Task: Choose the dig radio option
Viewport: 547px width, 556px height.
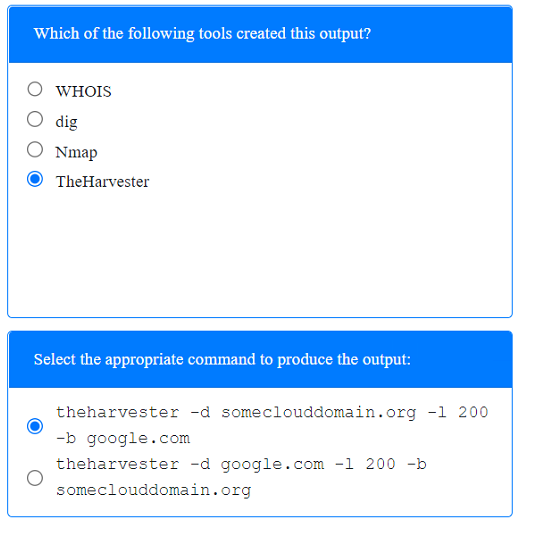Action: click(x=35, y=119)
